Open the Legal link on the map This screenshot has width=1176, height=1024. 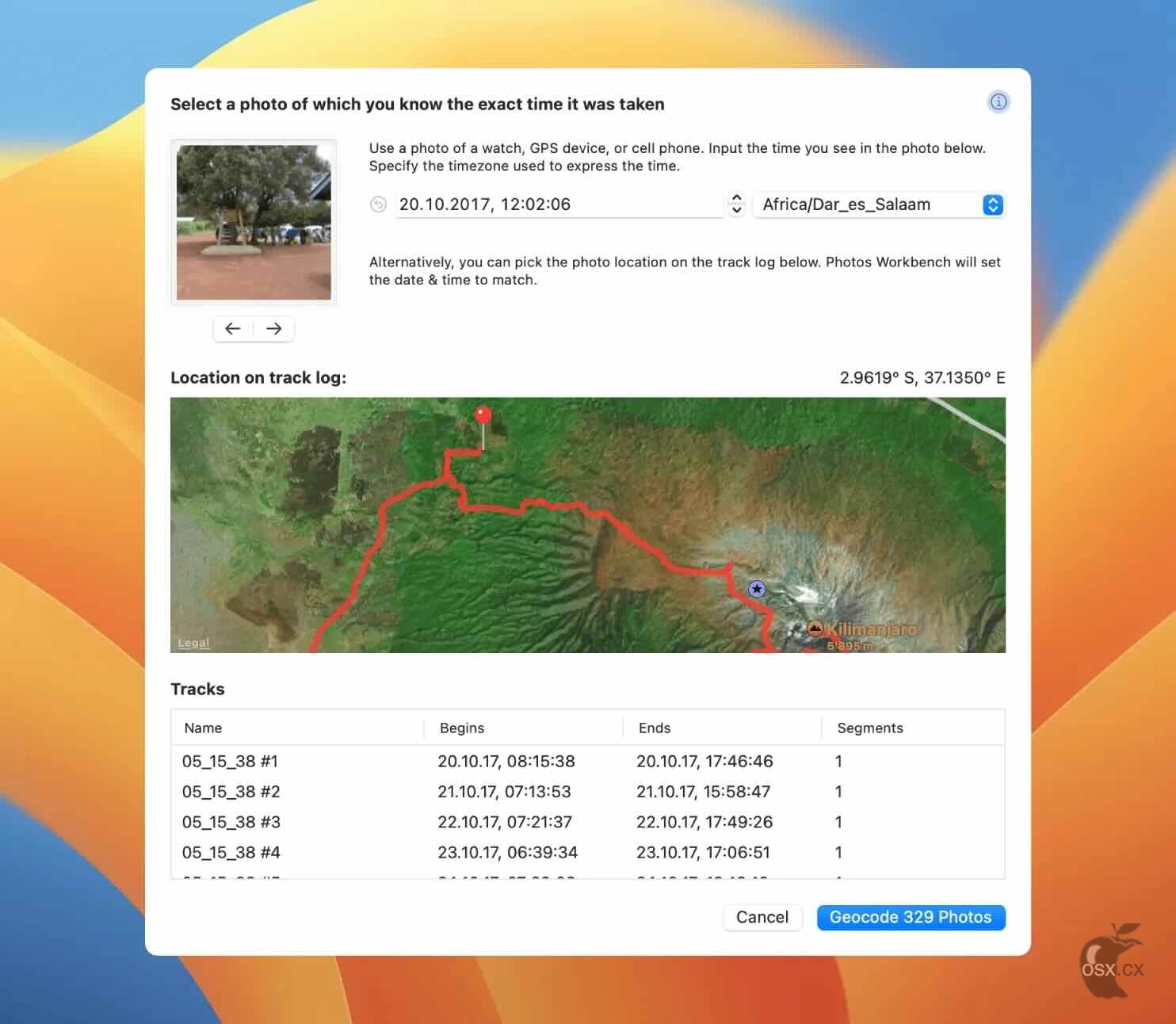pyautogui.click(x=193, y=643)
